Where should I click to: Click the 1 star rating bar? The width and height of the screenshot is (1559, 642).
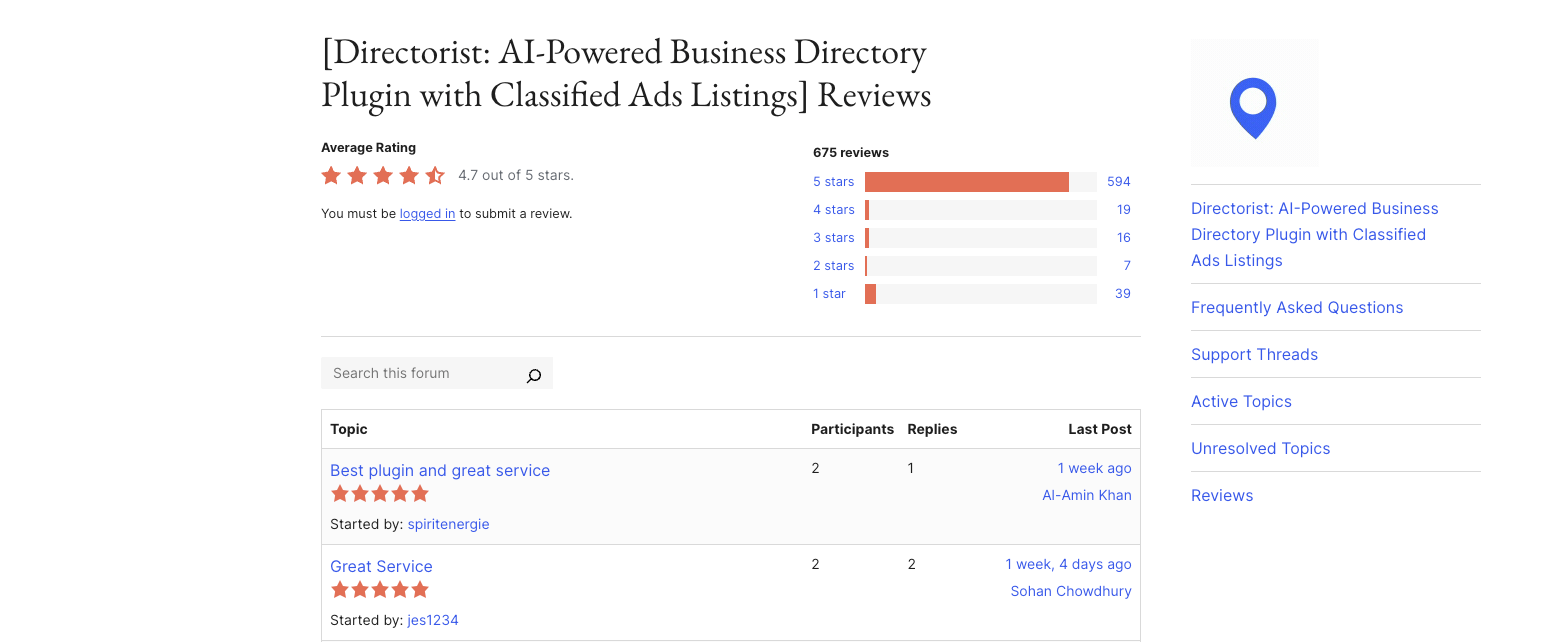click(981, 294)
